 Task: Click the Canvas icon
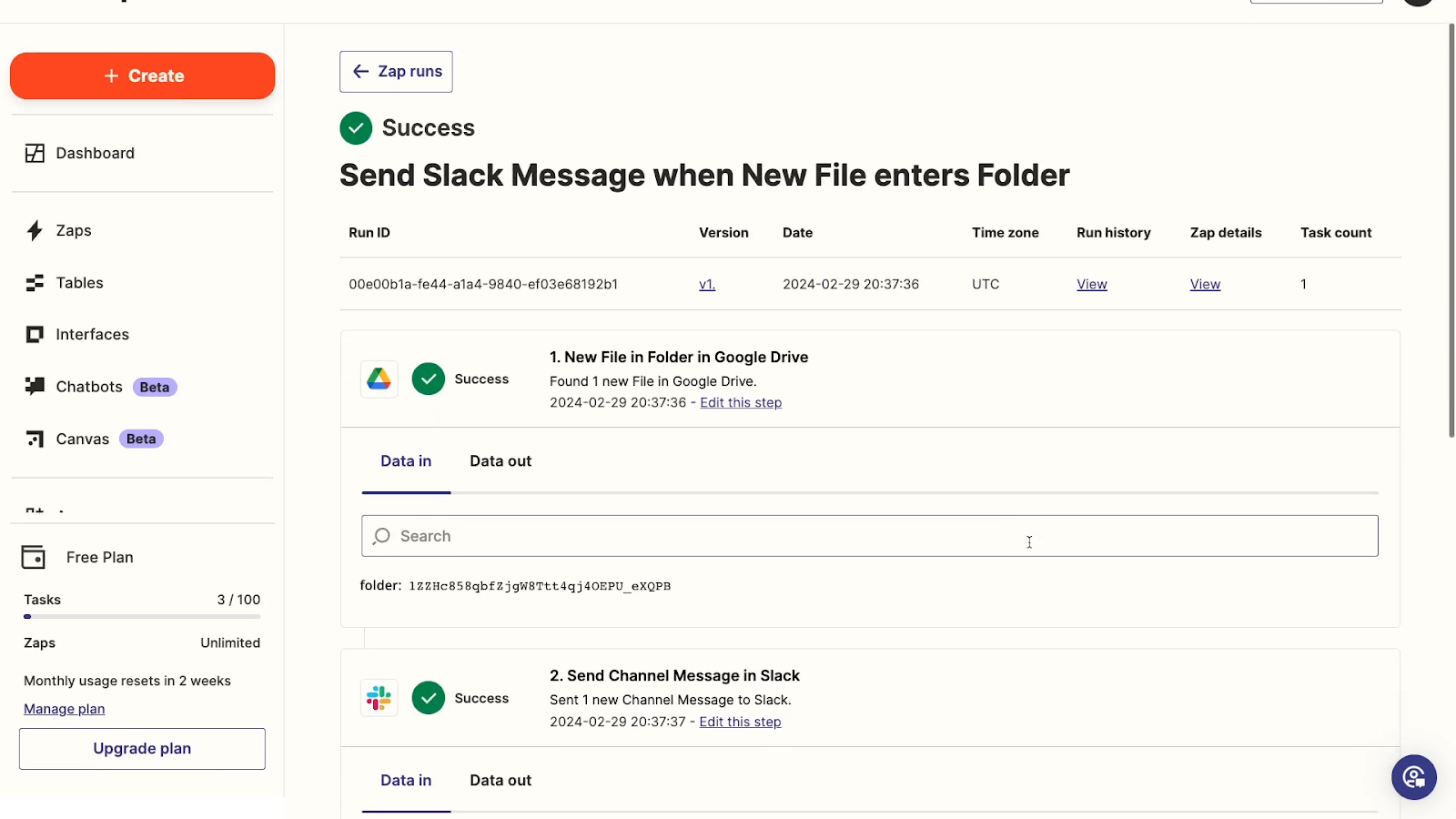35,439
